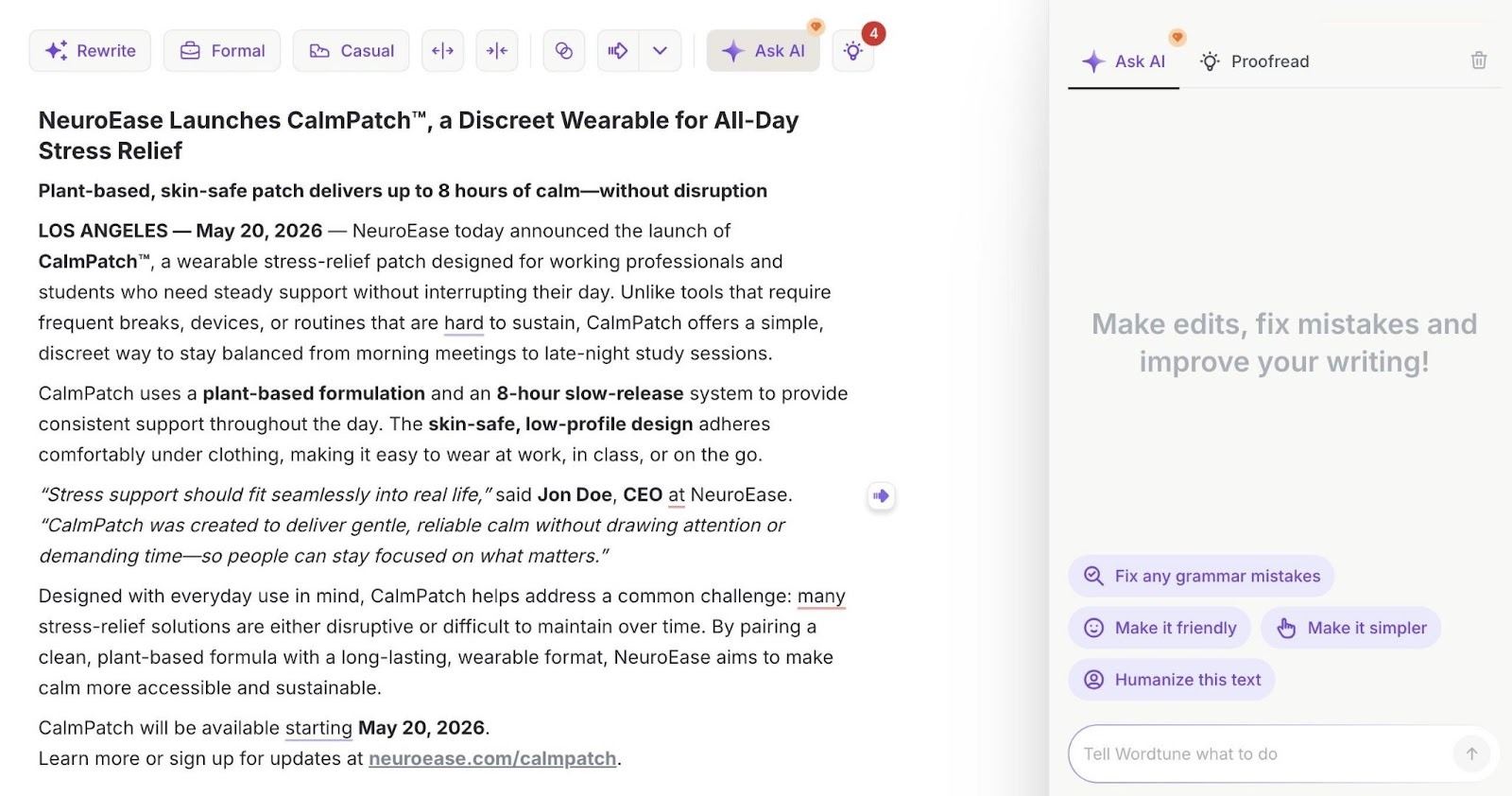Apply the Casual tone rewrite
Viewport: 1512px width, 796px height.
pyautogui.click(x=351, y=51)
